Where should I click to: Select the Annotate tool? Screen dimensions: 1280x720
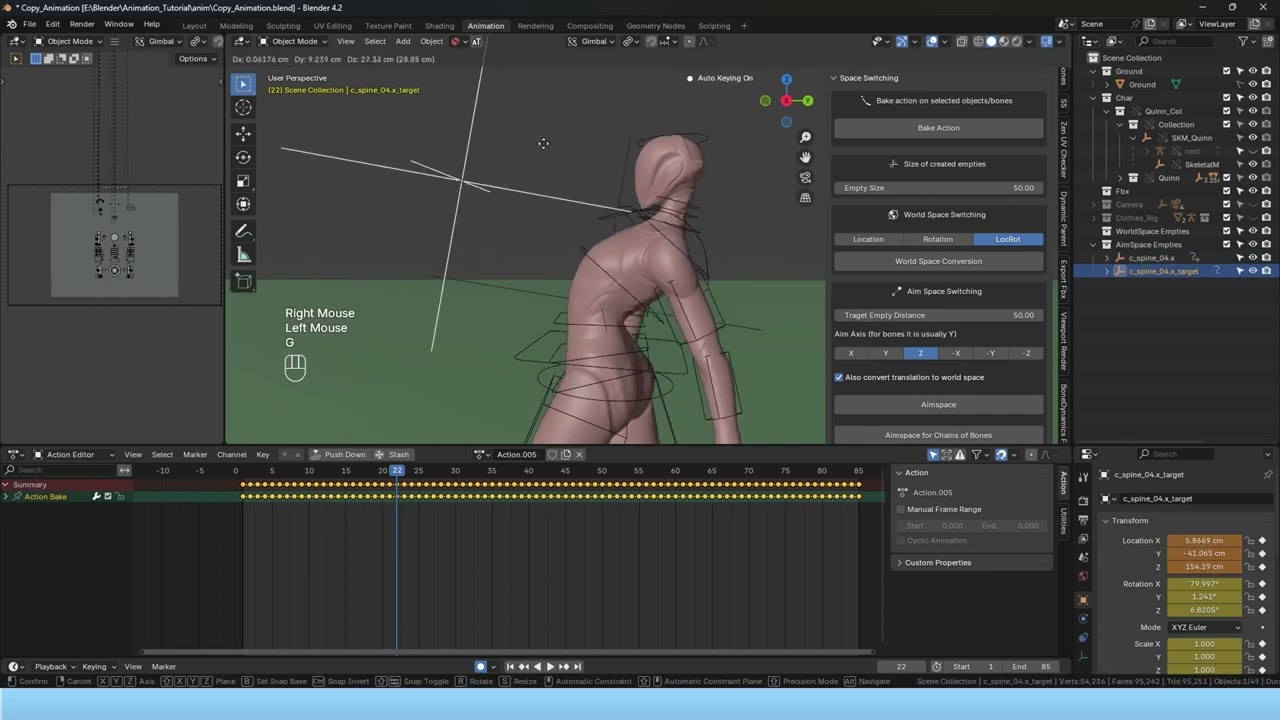coord(243,231)
